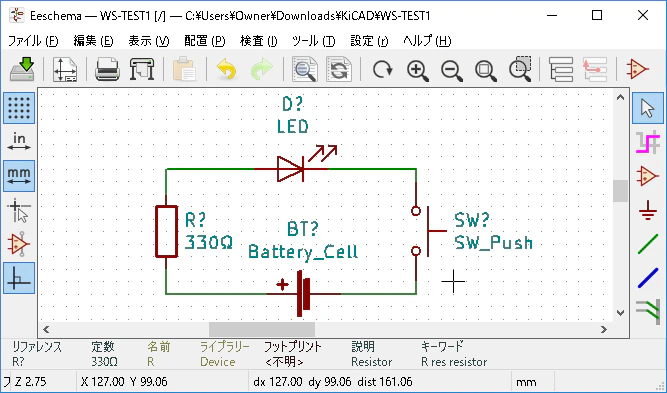Open the 表示 (V) menu
Screen dimensions: 667x393
[x=149, y=41]
